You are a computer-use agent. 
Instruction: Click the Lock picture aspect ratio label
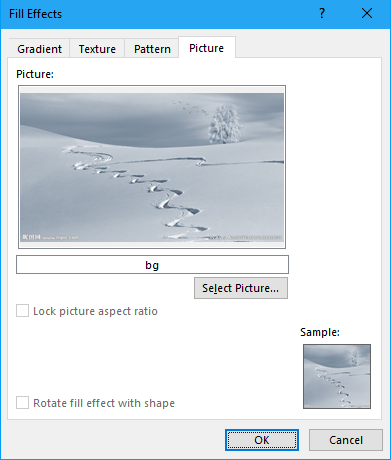(x=95, y=311)
